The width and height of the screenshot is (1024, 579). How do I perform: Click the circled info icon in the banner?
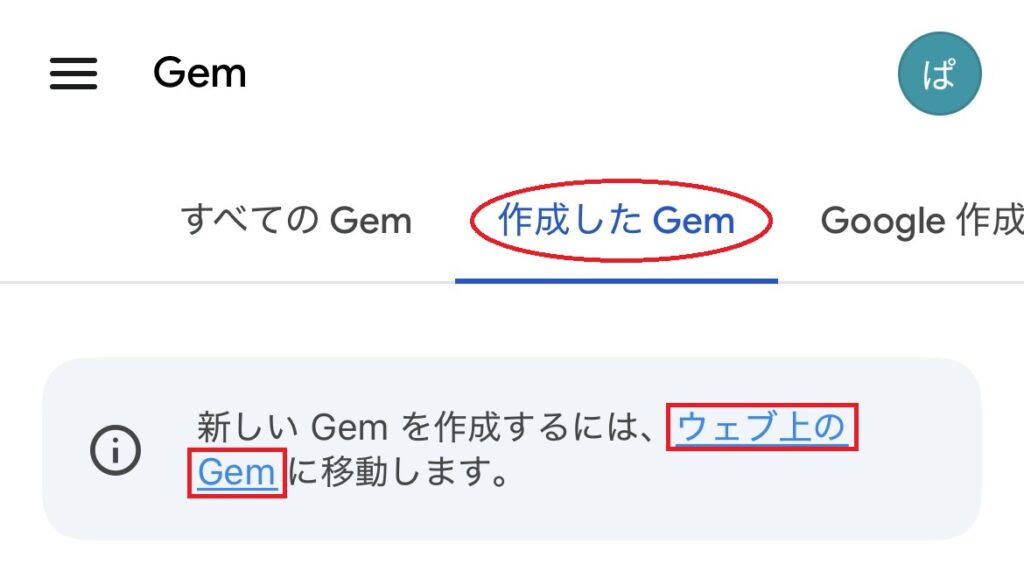pyautogui.click(x=116, y=450)
